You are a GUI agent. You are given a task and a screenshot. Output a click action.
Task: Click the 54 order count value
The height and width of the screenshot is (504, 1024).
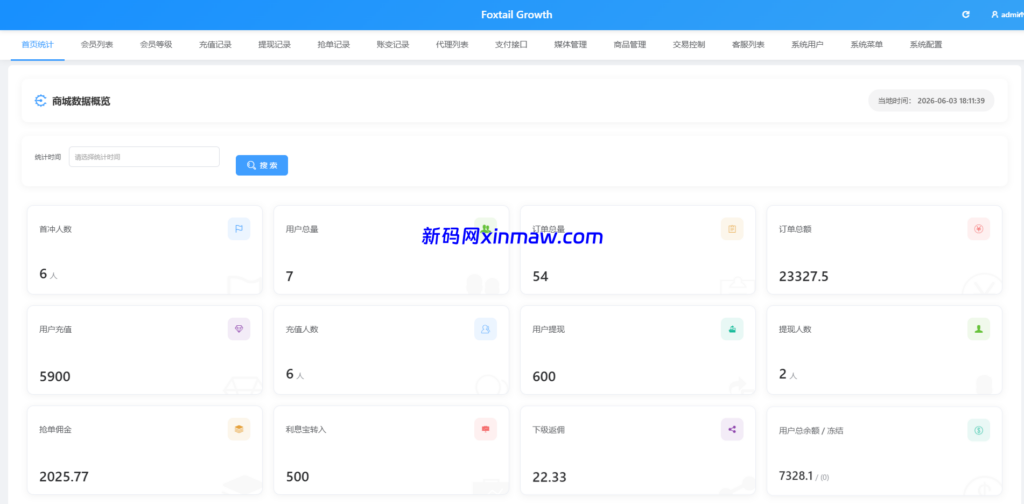coord(540,276)
